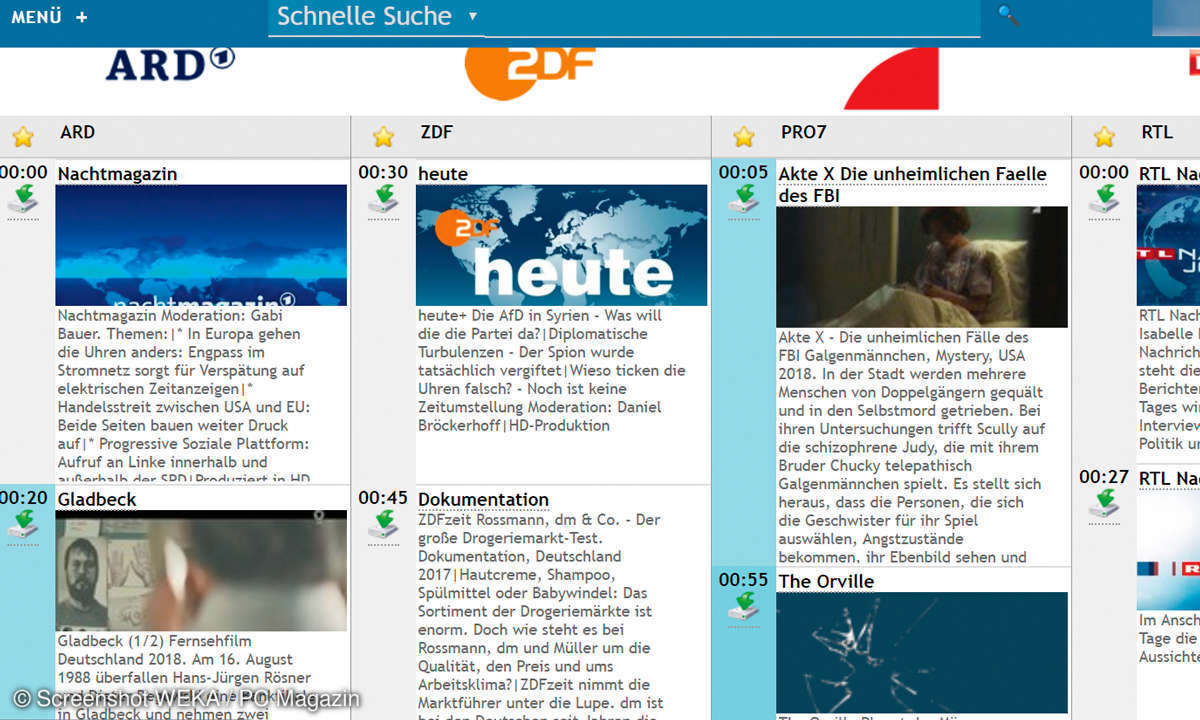
Task: Click The Orville preview thumbnail
Action: tap(922, 652)
